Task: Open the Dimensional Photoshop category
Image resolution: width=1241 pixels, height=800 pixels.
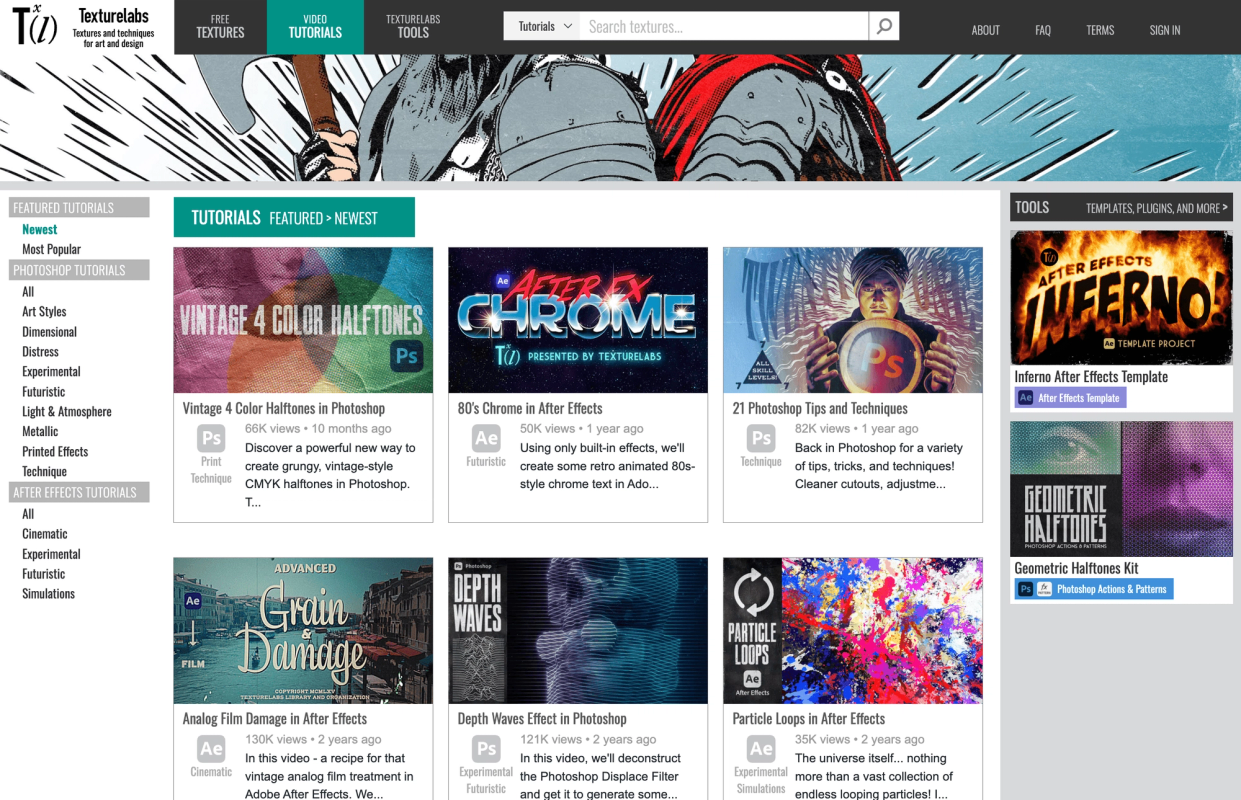Action: coord(49,331)
